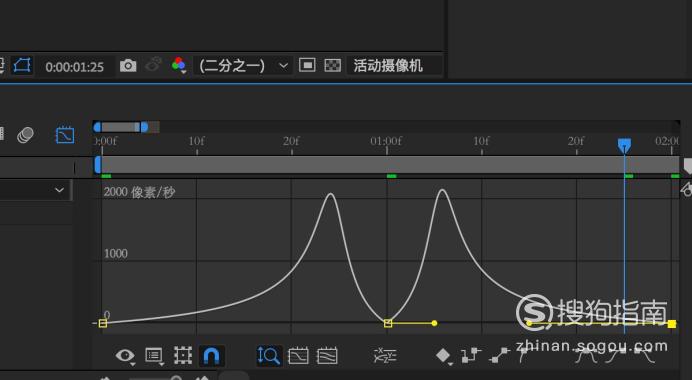Open the RGB channel color menu

(179, 65)
